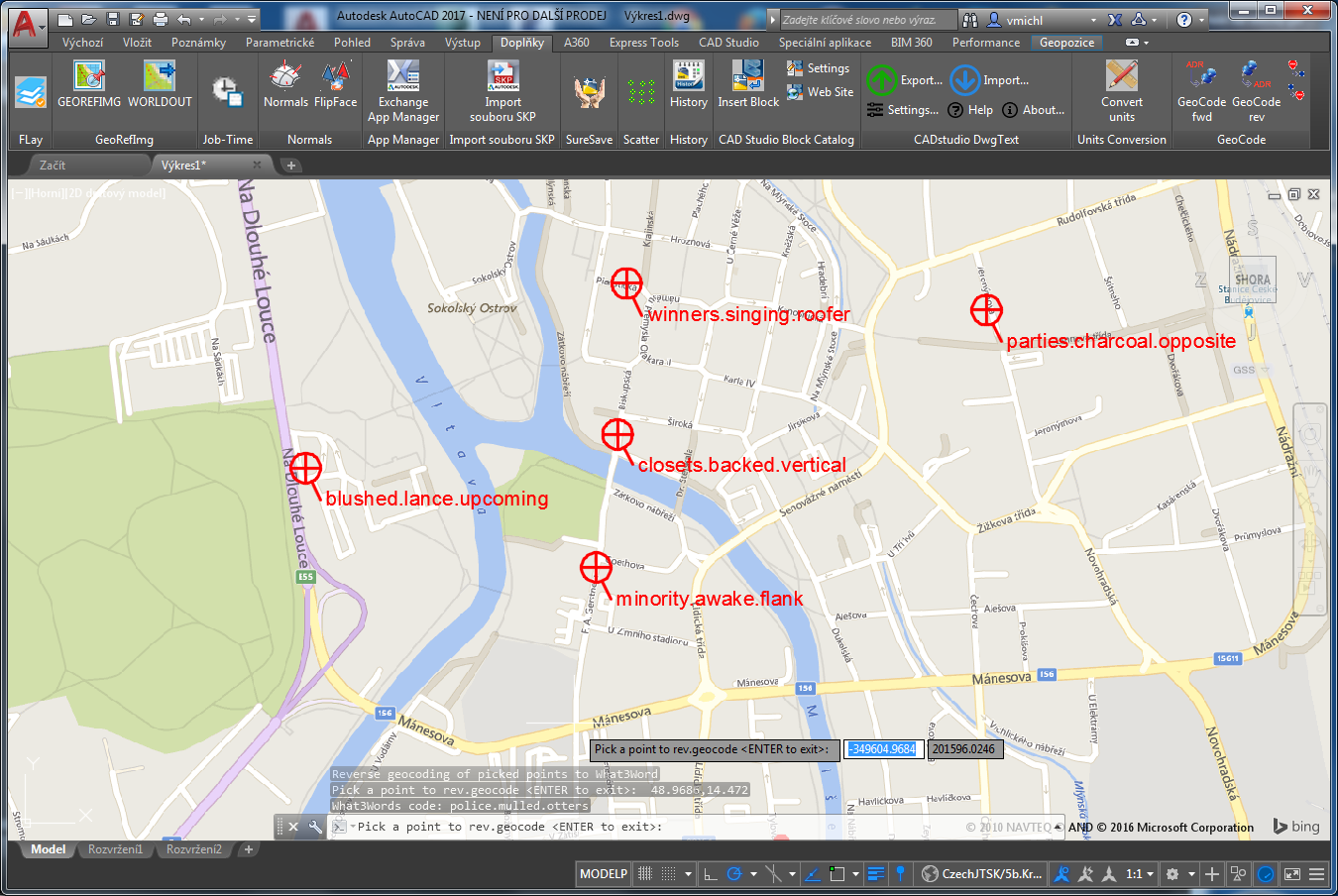Toggle polar tracking in status bar

coord(734,874)
